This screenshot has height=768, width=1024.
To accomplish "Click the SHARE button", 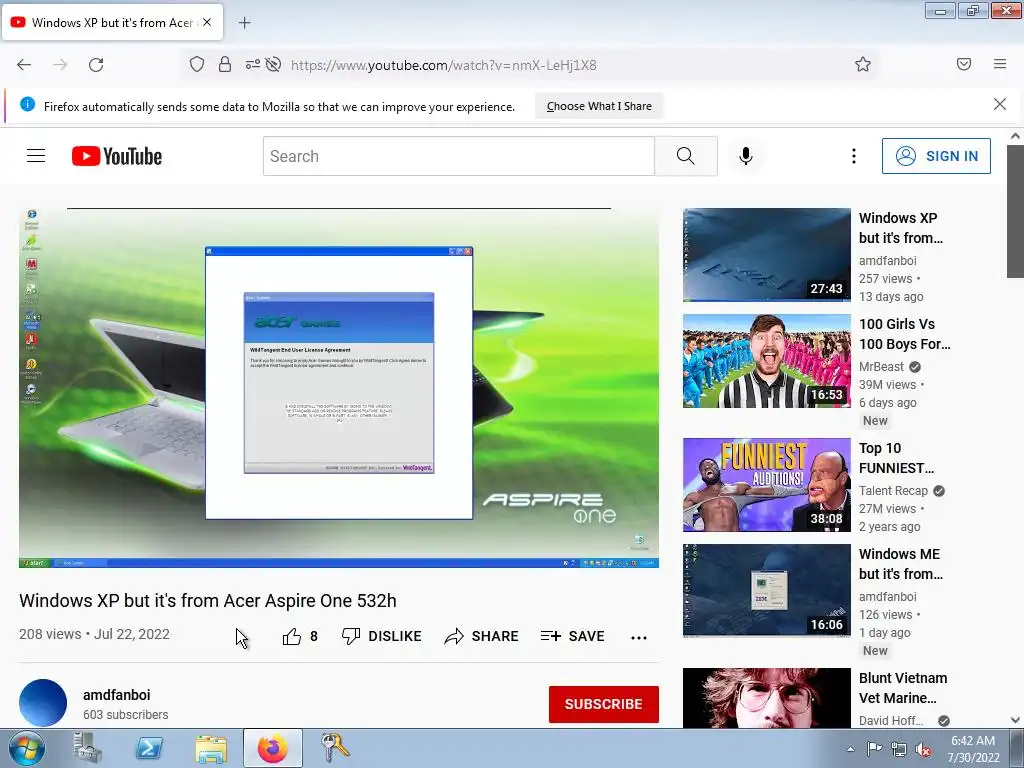I will click(x=481, y=636).
